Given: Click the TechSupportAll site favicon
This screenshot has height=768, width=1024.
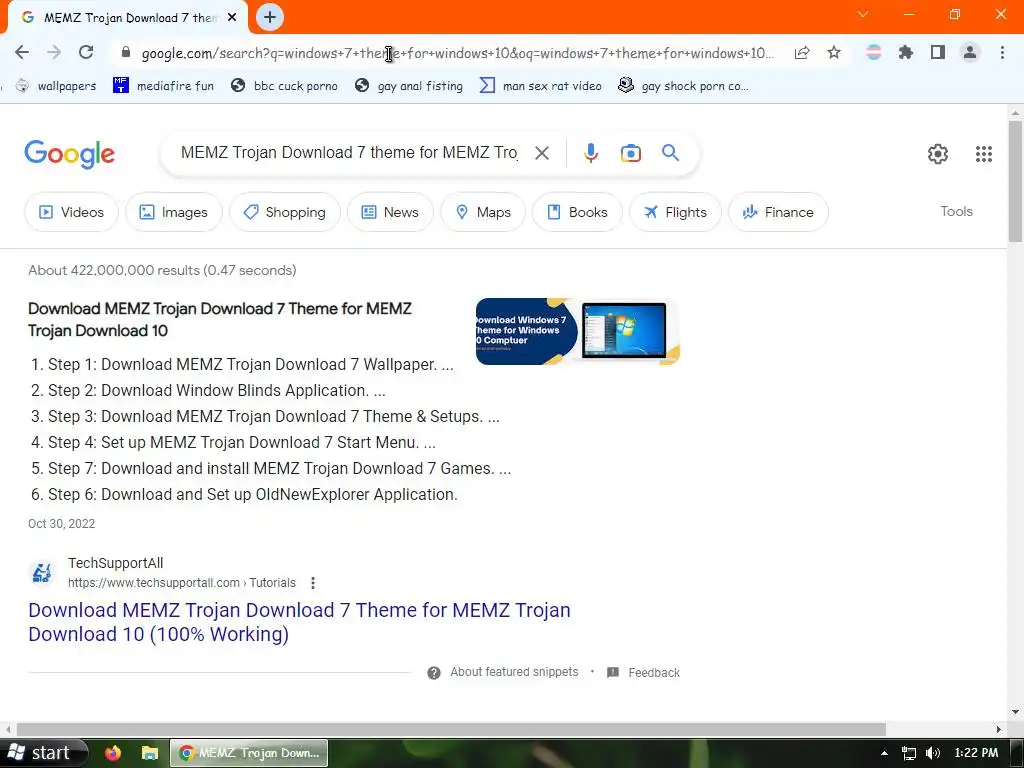Looking at the screenshot, I should click(42, 573).
